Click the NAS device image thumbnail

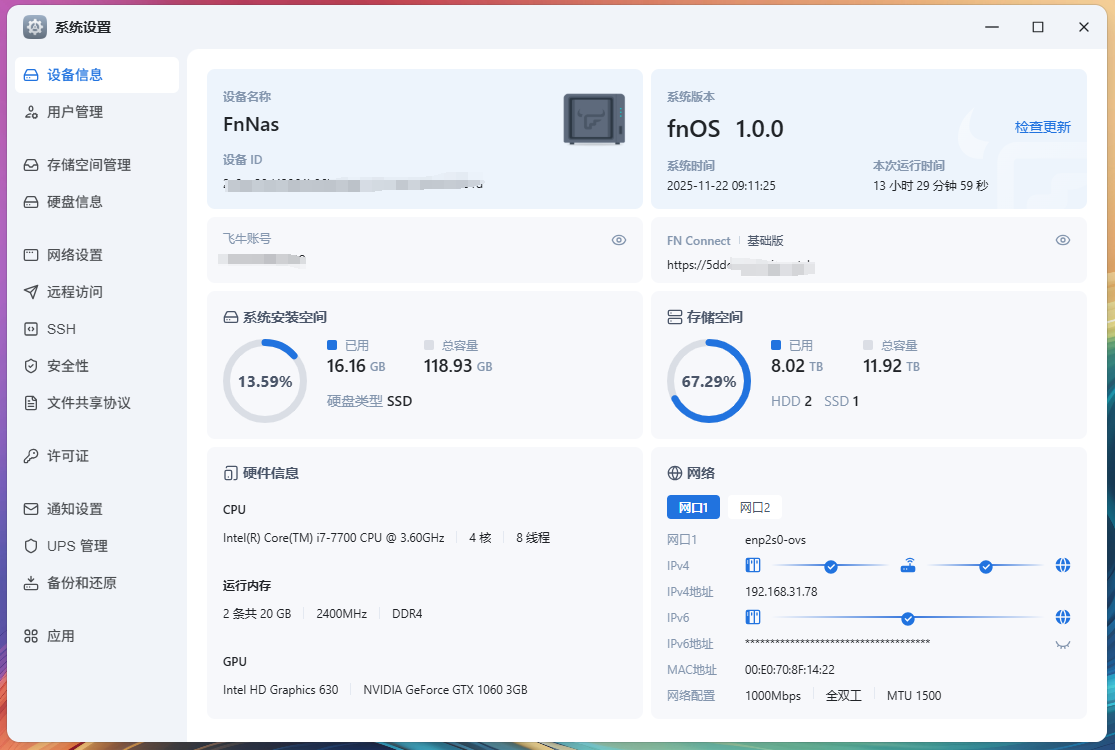[x=594, y=119]
